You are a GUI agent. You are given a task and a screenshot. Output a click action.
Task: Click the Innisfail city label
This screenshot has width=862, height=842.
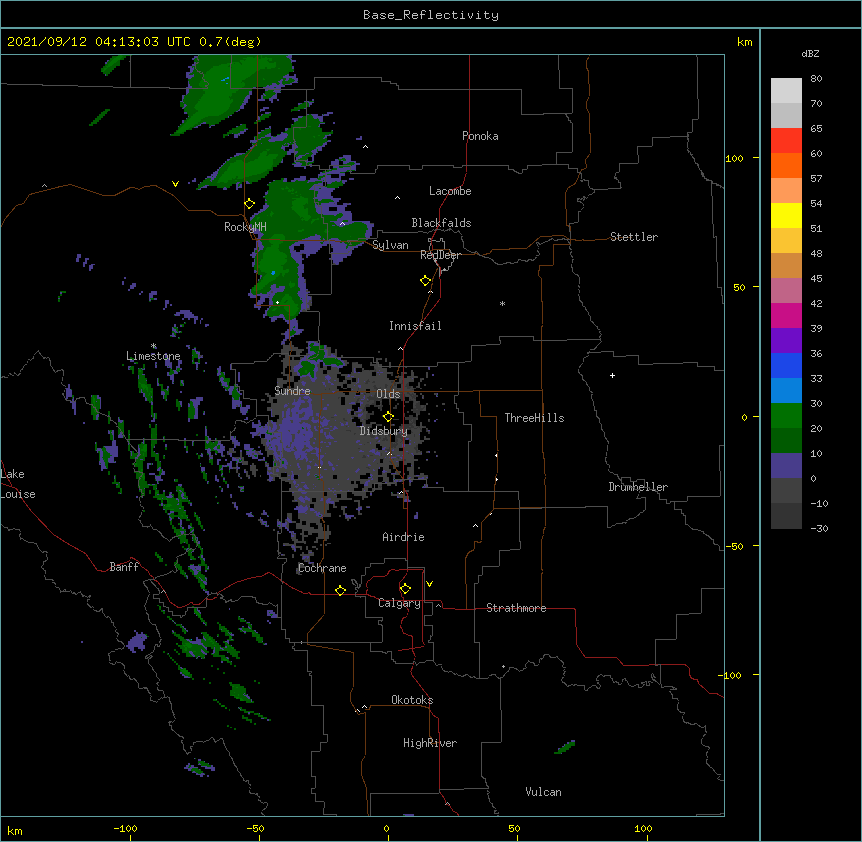415,326
